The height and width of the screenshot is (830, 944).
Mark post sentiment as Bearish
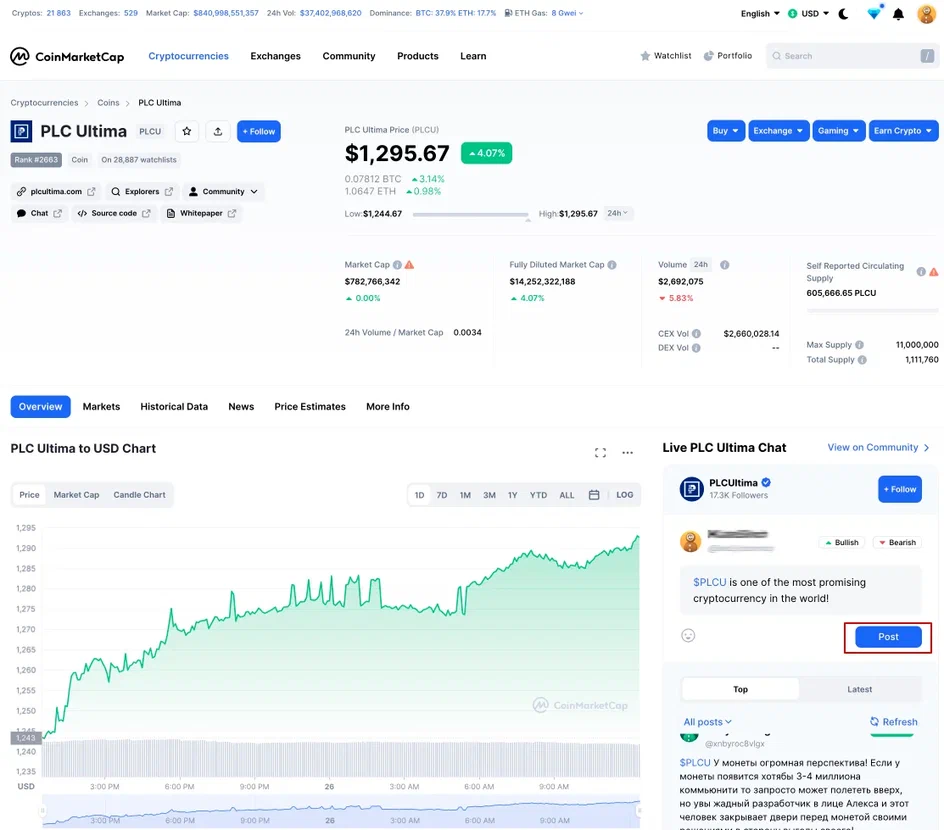click(x=896, y=542)
